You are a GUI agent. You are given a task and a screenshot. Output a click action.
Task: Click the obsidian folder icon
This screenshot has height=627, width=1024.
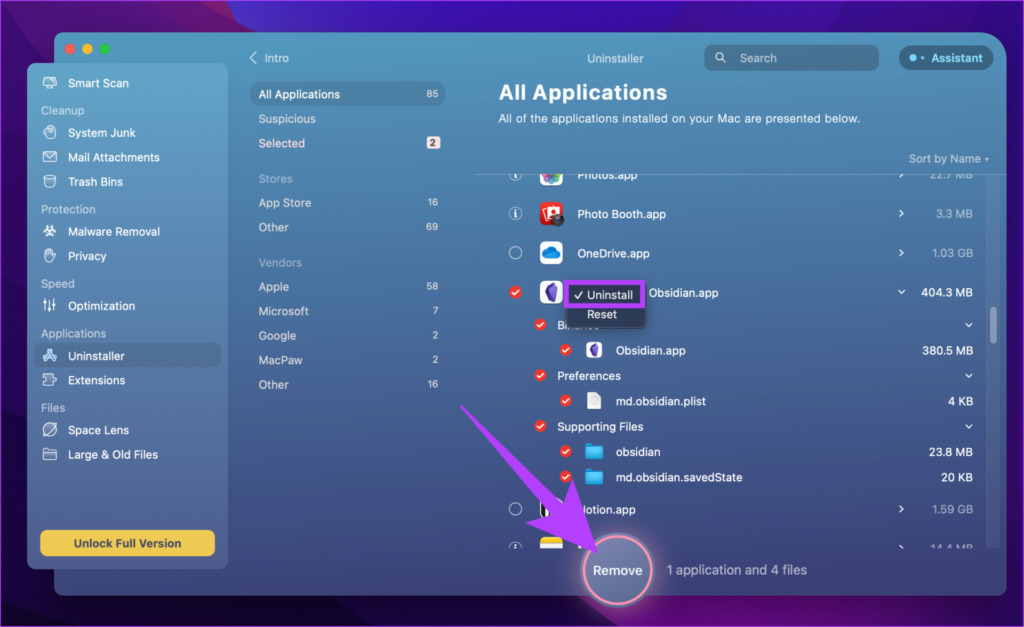pyautogui.click(x=594, y=451)
